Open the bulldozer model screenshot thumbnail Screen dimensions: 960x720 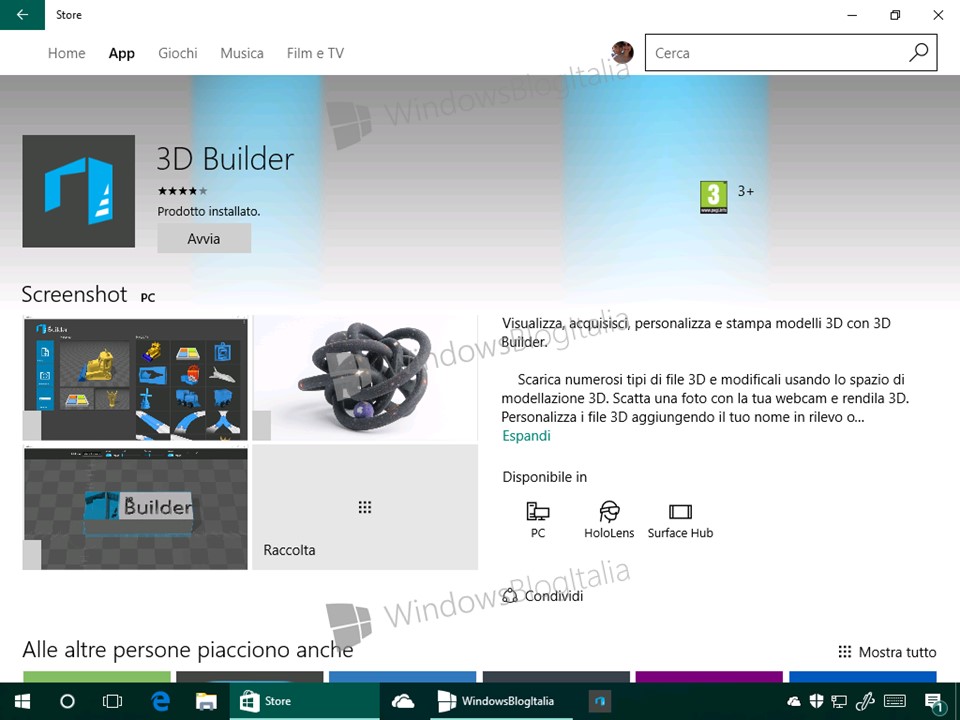[135, 378]
